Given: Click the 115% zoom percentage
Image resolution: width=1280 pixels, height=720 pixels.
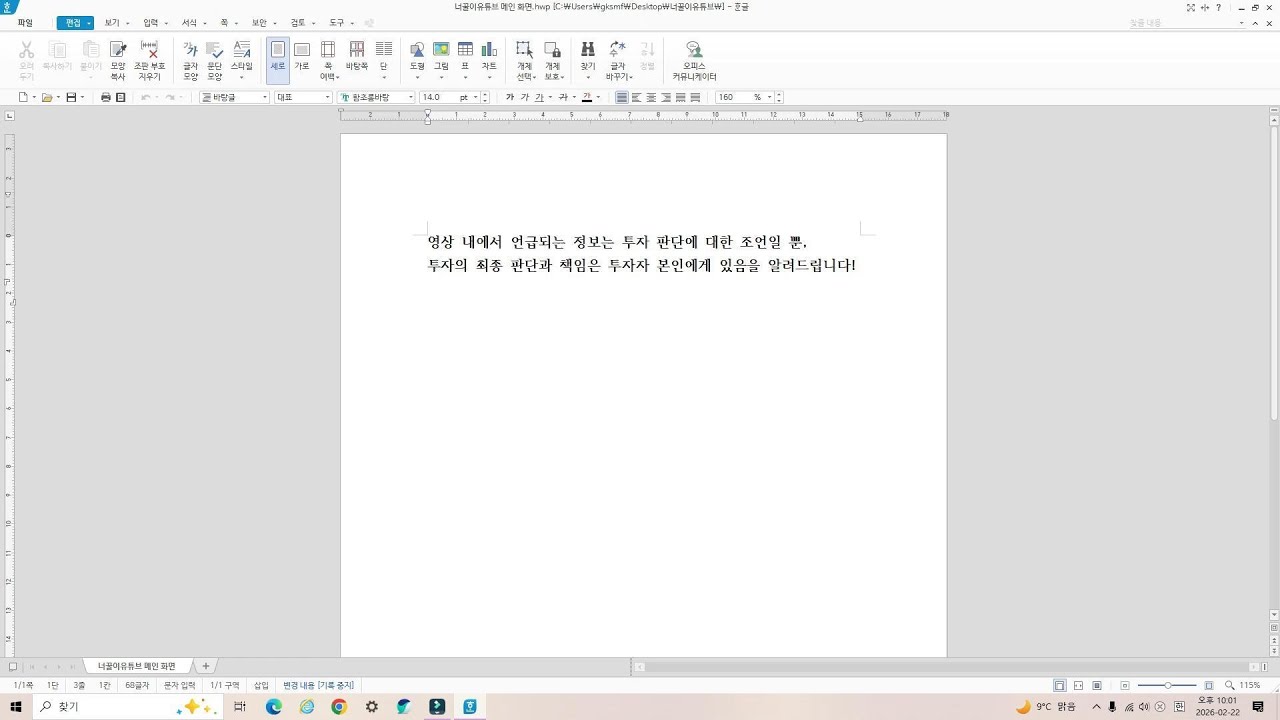Looking at the screenshot, I should pyautogui.click(x=1250, y=685).
